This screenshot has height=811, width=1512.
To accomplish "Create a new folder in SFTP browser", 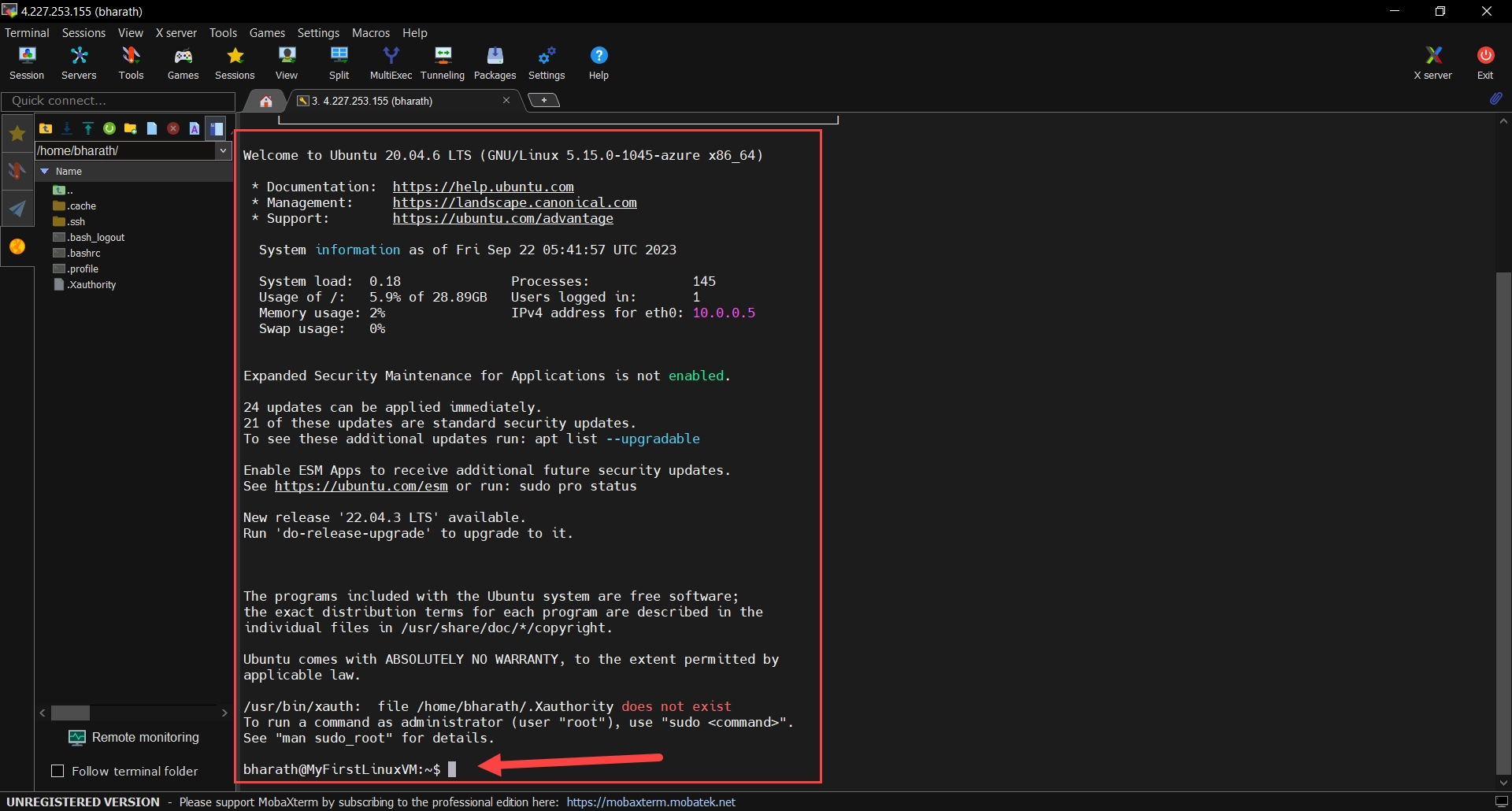I will coord(131,128).
